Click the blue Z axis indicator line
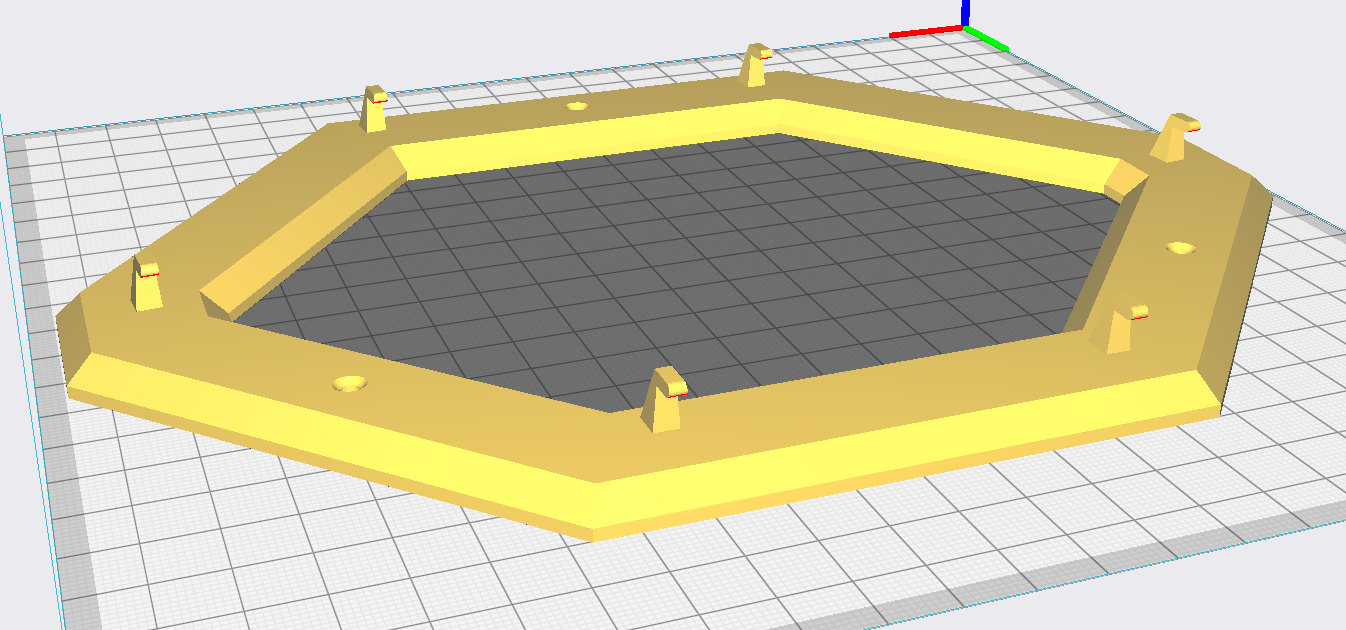Screen dimensions: 1346x630 965,13
